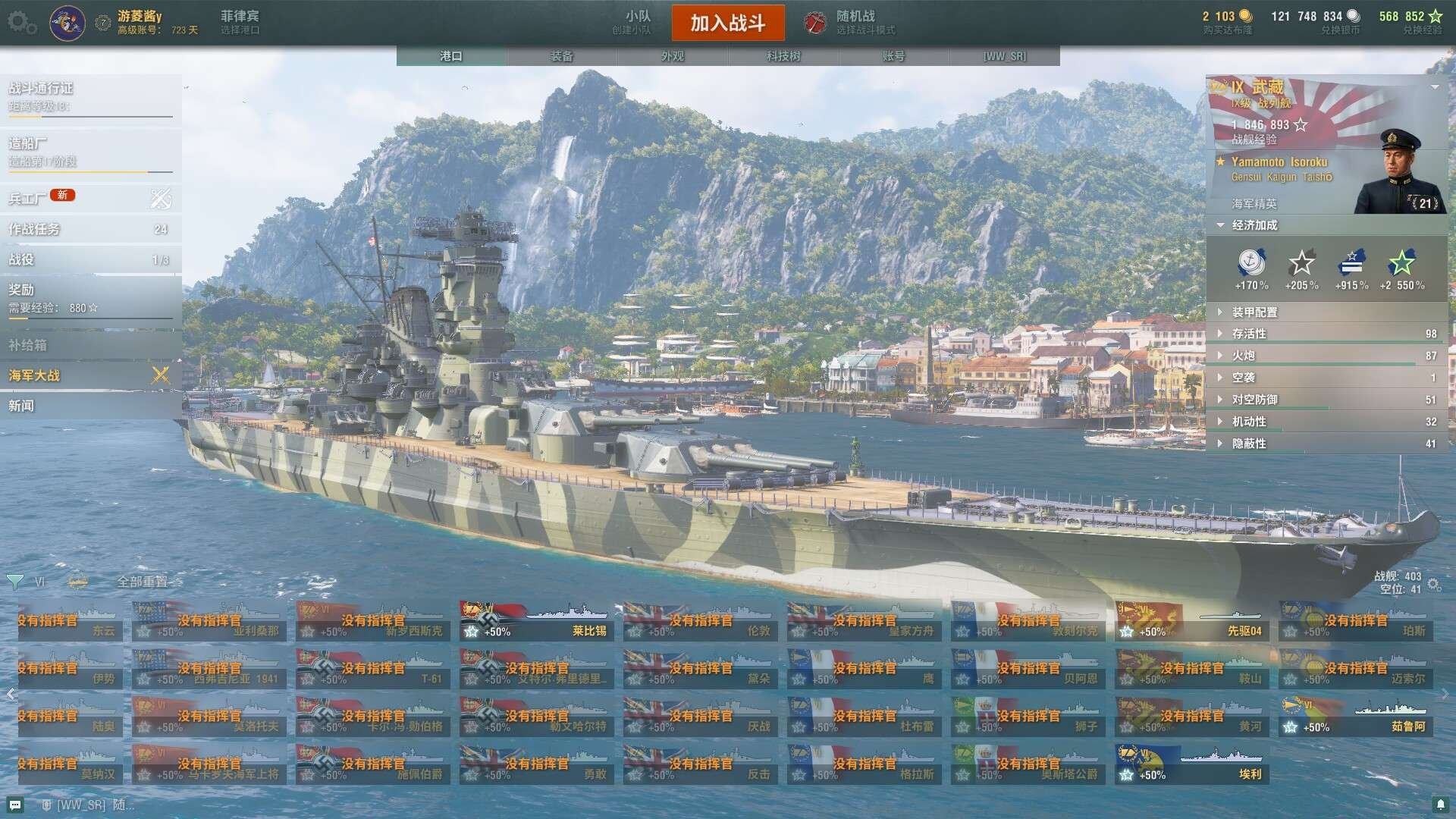The image size is (1456, 819).
Task: Expand the 火炮 artillery stats row
Action: click(1326, 356)
